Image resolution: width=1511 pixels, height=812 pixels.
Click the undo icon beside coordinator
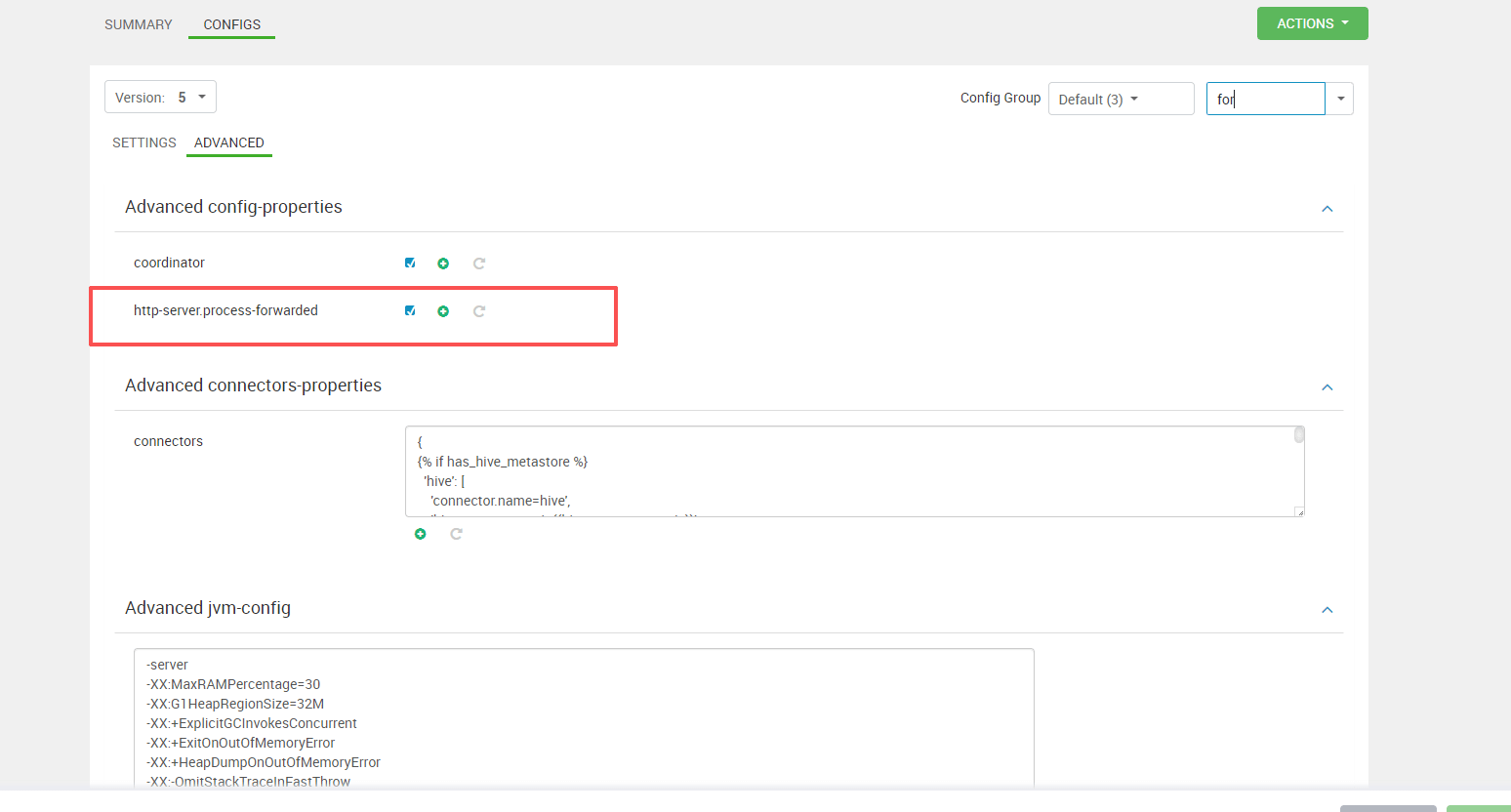tap(479, 264)
